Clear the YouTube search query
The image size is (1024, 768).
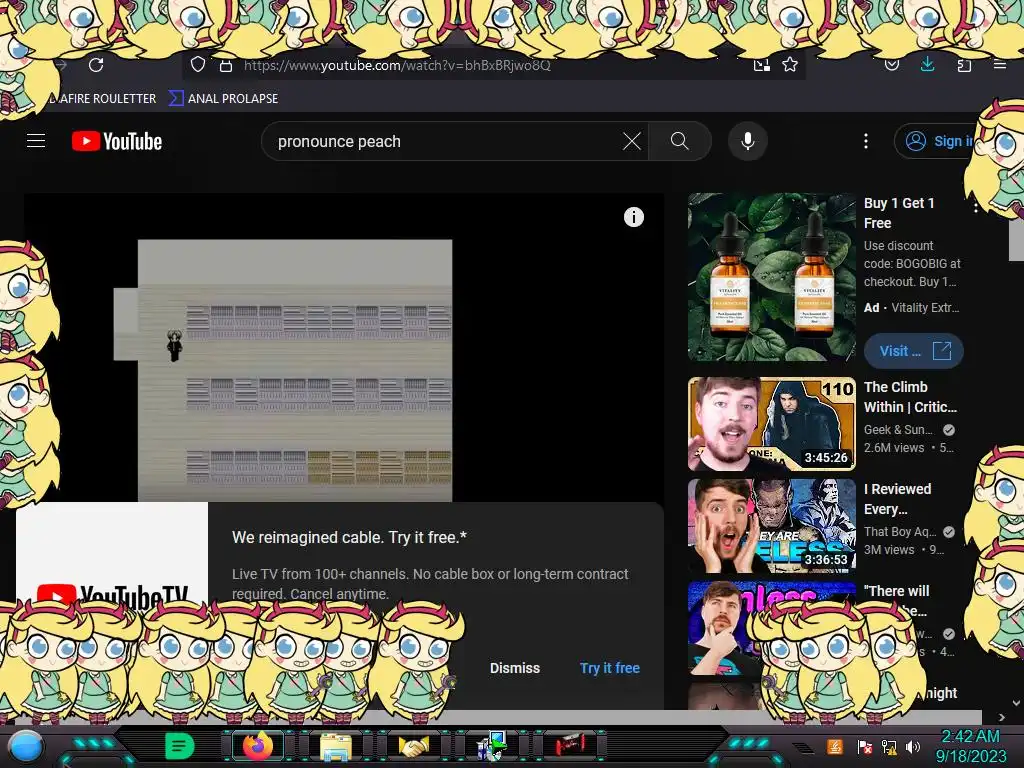tap(632, 141)
